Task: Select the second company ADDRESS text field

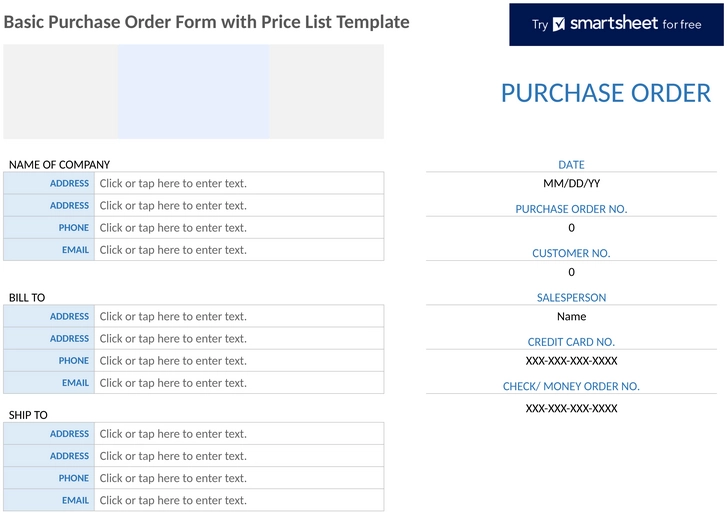Action: (x=239, y=205)
